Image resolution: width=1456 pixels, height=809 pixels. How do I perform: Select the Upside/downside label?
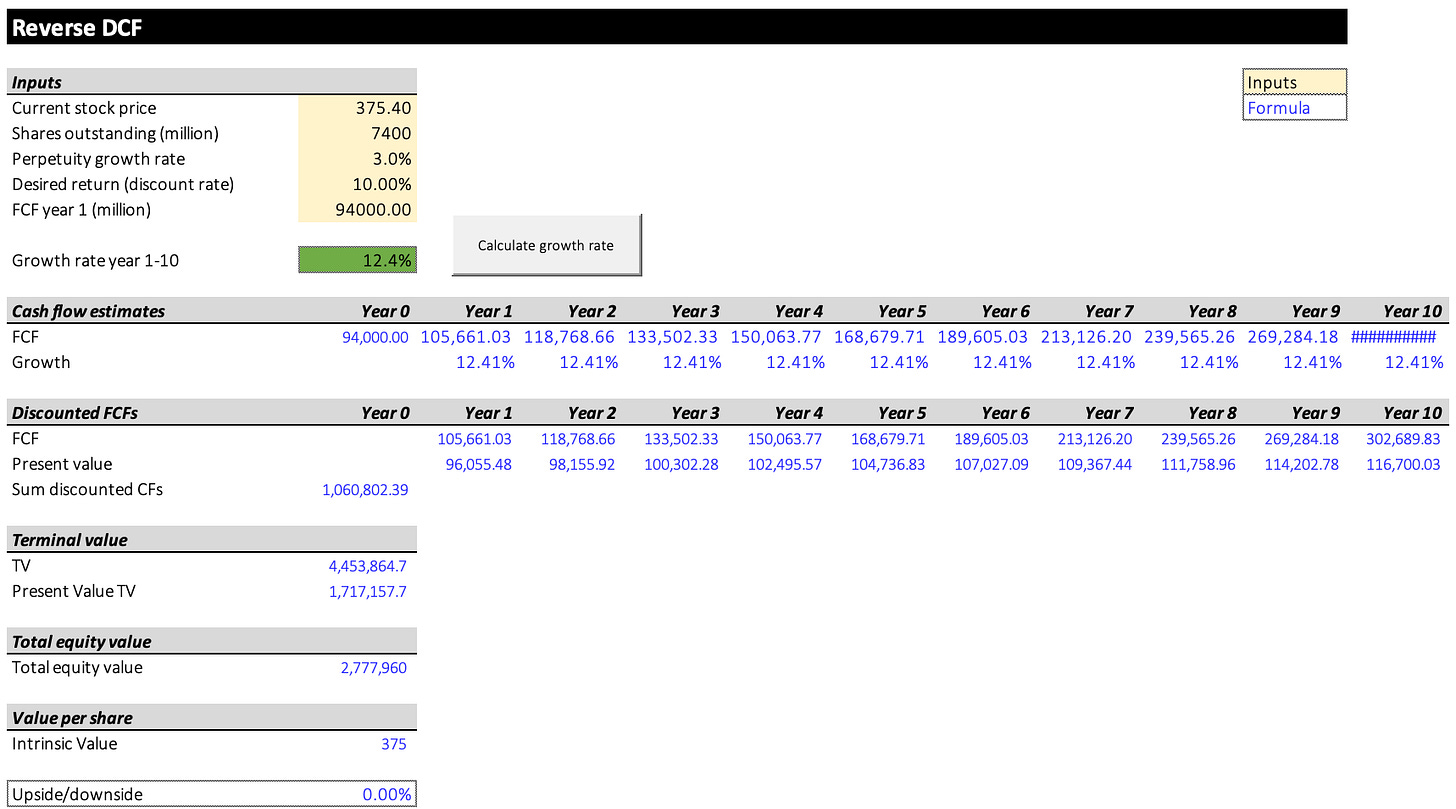tap(77, 794)
